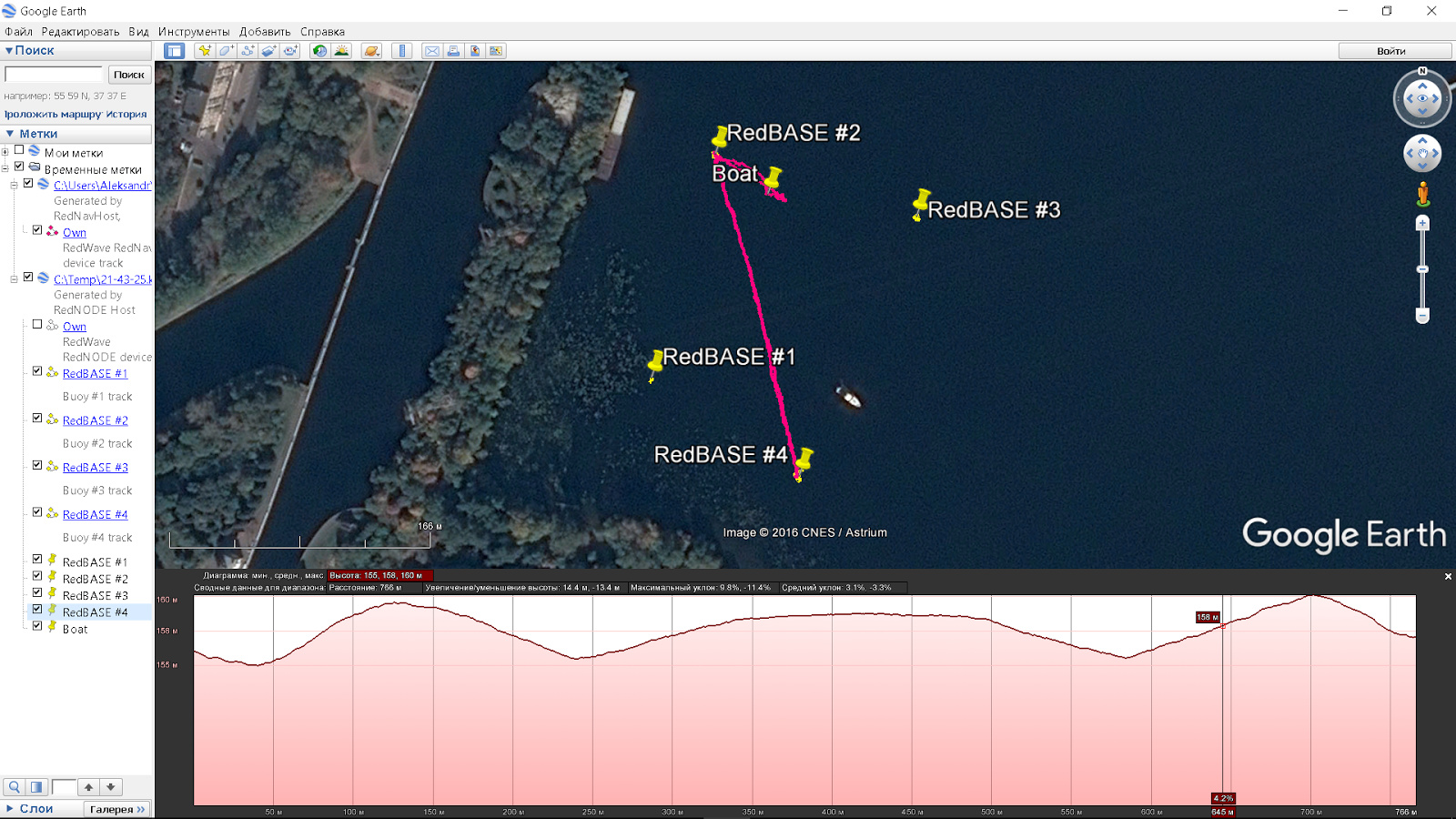Screen dimensions: 1456x819
Task: Select the Add Path tool
Action: 248,51
